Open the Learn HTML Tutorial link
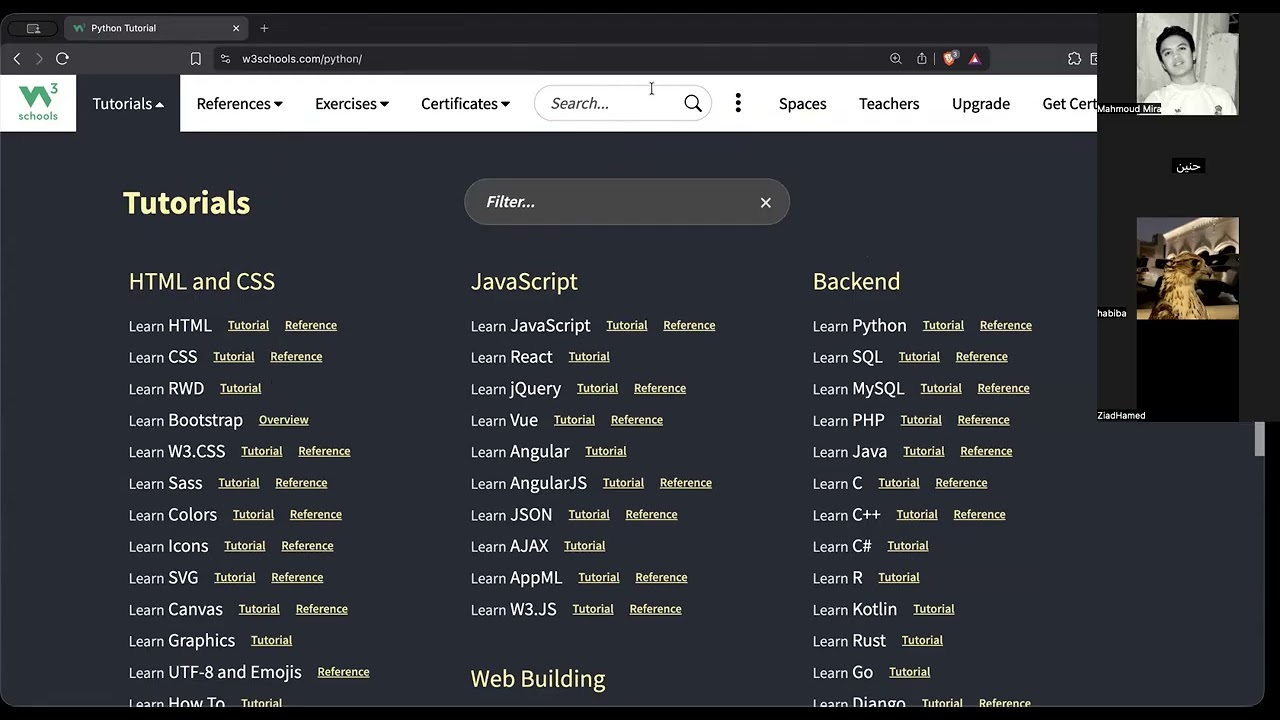Image resolution: width=1280 pixels, height=720 pixels. [x=248, y=325]
